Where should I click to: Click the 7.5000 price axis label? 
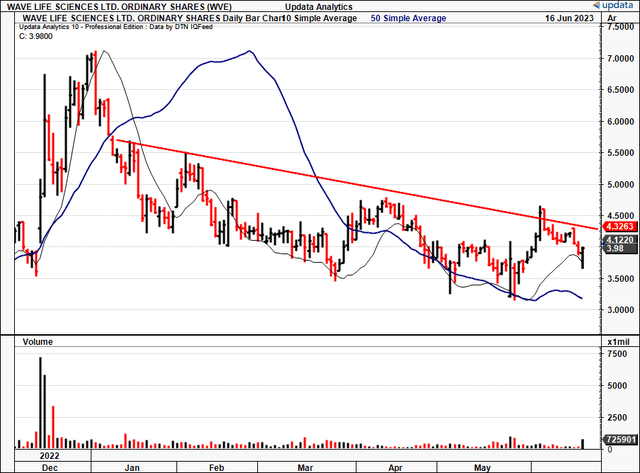[x=621, y=27]
